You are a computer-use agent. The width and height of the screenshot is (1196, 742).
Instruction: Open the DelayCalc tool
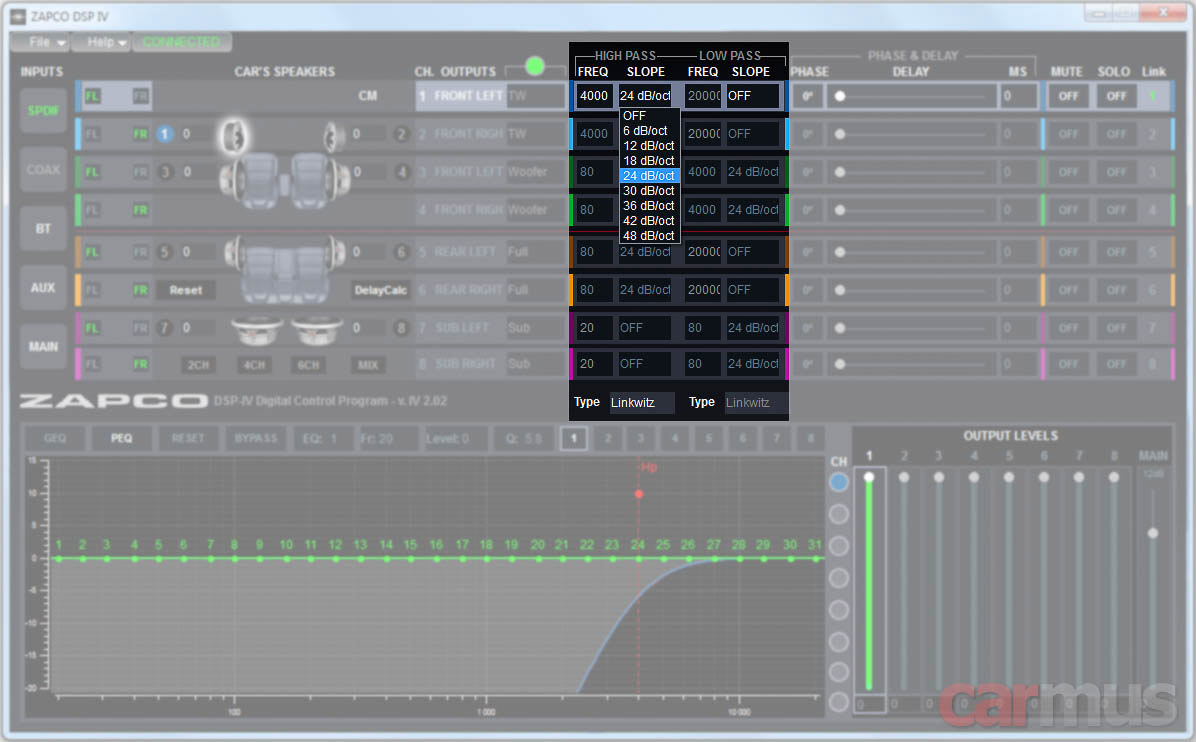point(381,290)
